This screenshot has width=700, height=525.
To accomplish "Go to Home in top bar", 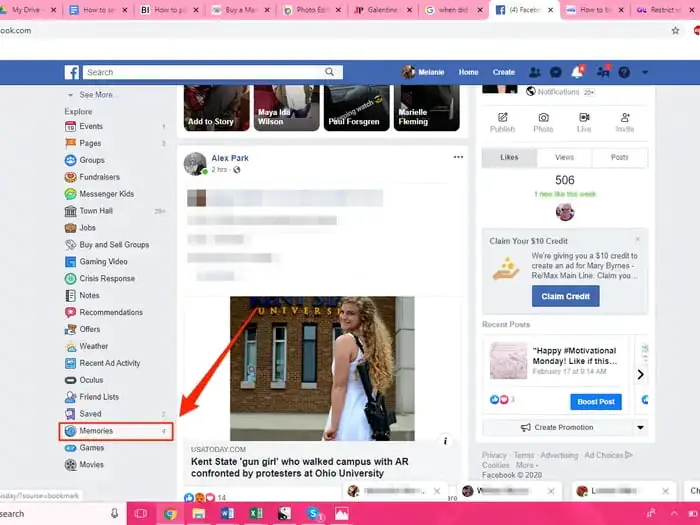I will point(468,72).
